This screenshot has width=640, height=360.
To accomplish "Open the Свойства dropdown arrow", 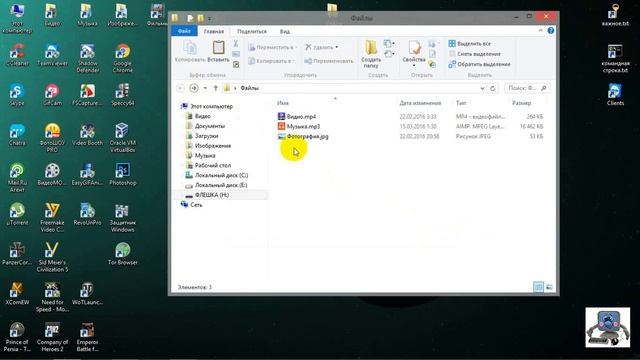I will point(414,65).
